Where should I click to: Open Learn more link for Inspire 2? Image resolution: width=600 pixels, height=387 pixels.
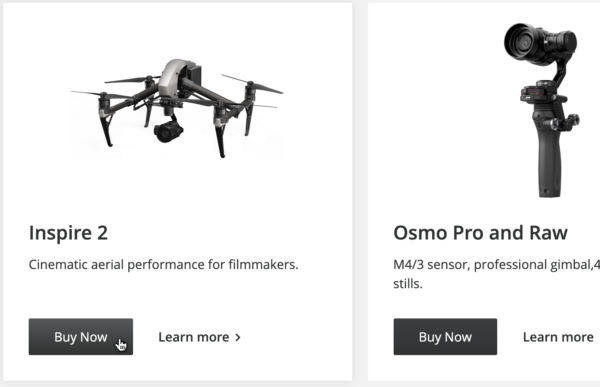199,337
